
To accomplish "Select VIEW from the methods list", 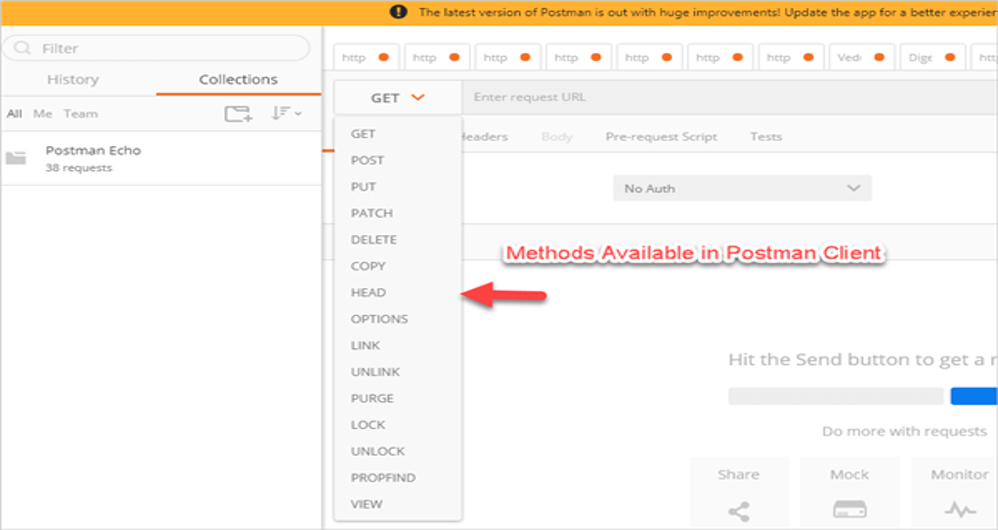I will pos(367,504).
